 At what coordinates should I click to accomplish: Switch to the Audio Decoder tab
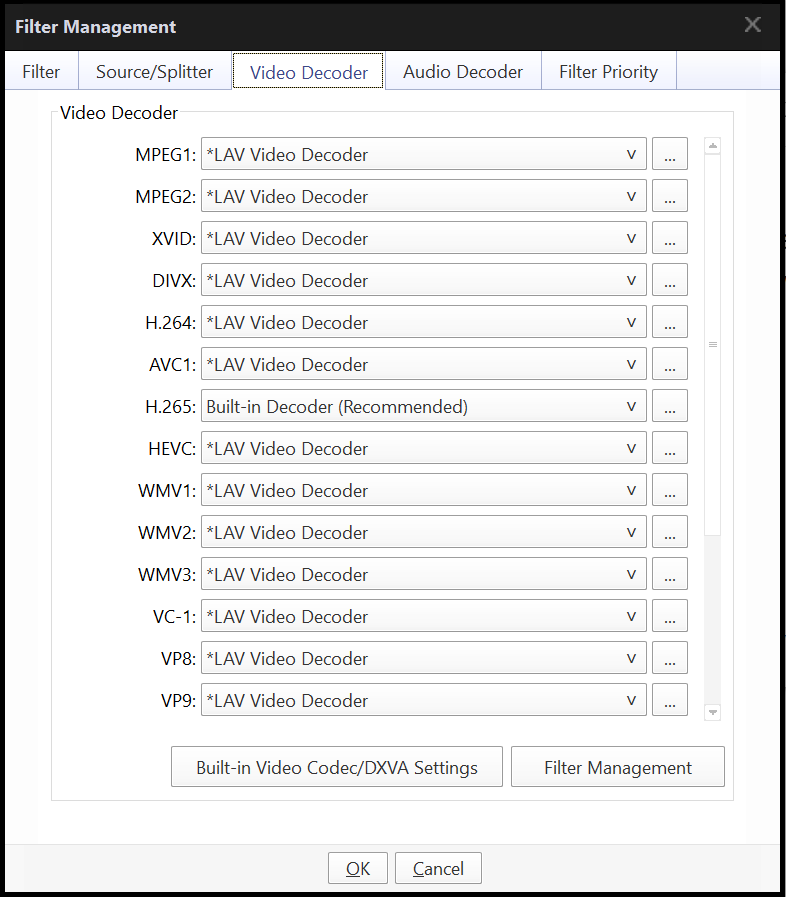(x=462, y=72)
